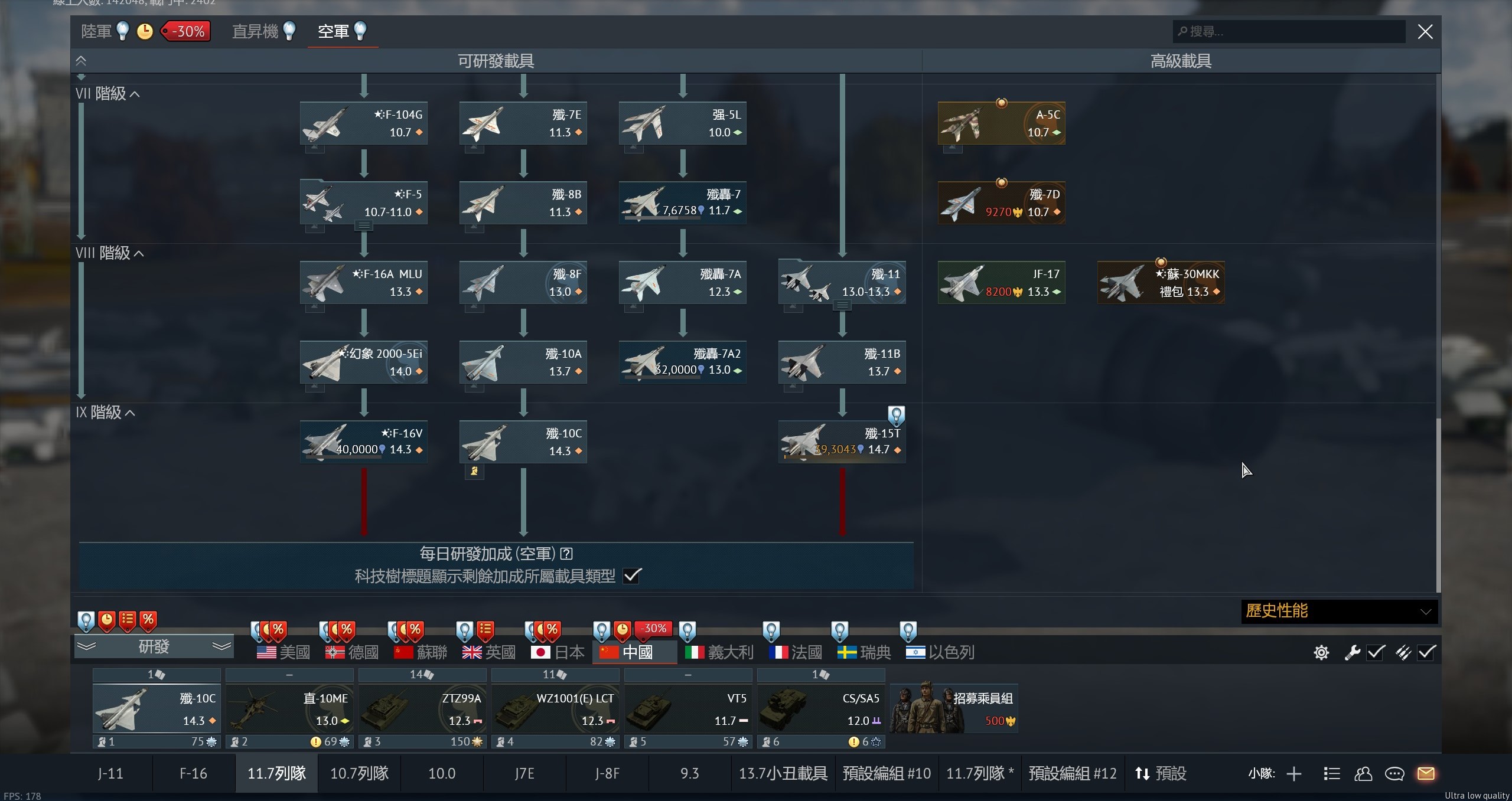
Task: Click the 招募乘員組 recruit crew button
Action: coord(953,708)
